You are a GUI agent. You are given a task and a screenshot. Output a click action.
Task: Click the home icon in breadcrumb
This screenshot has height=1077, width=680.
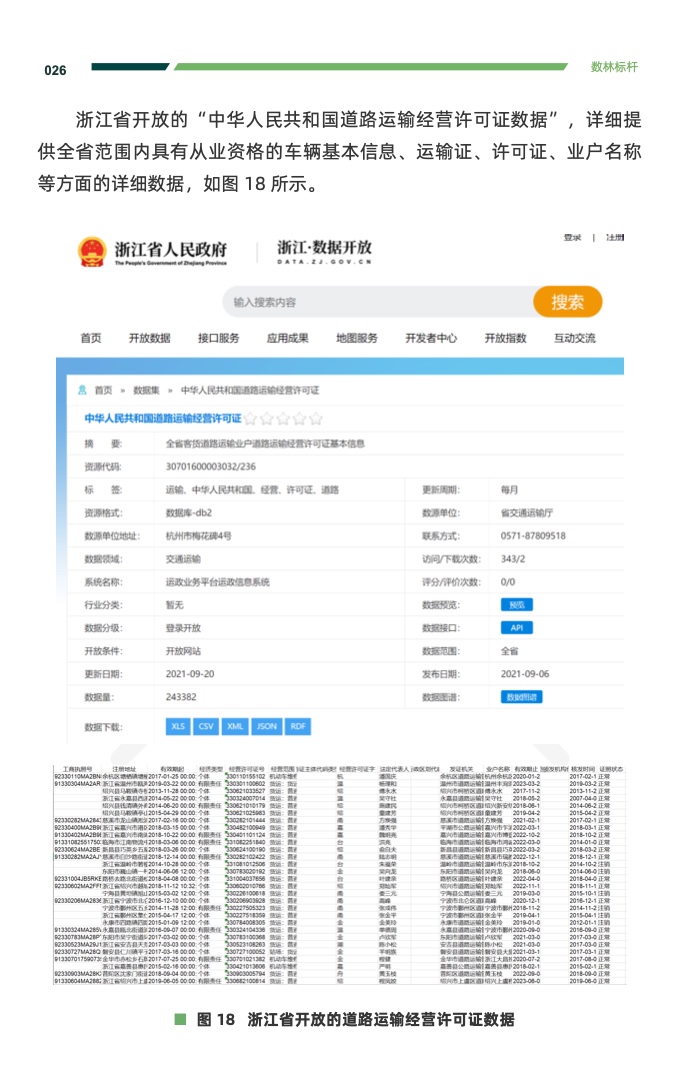tap(79, 389)
